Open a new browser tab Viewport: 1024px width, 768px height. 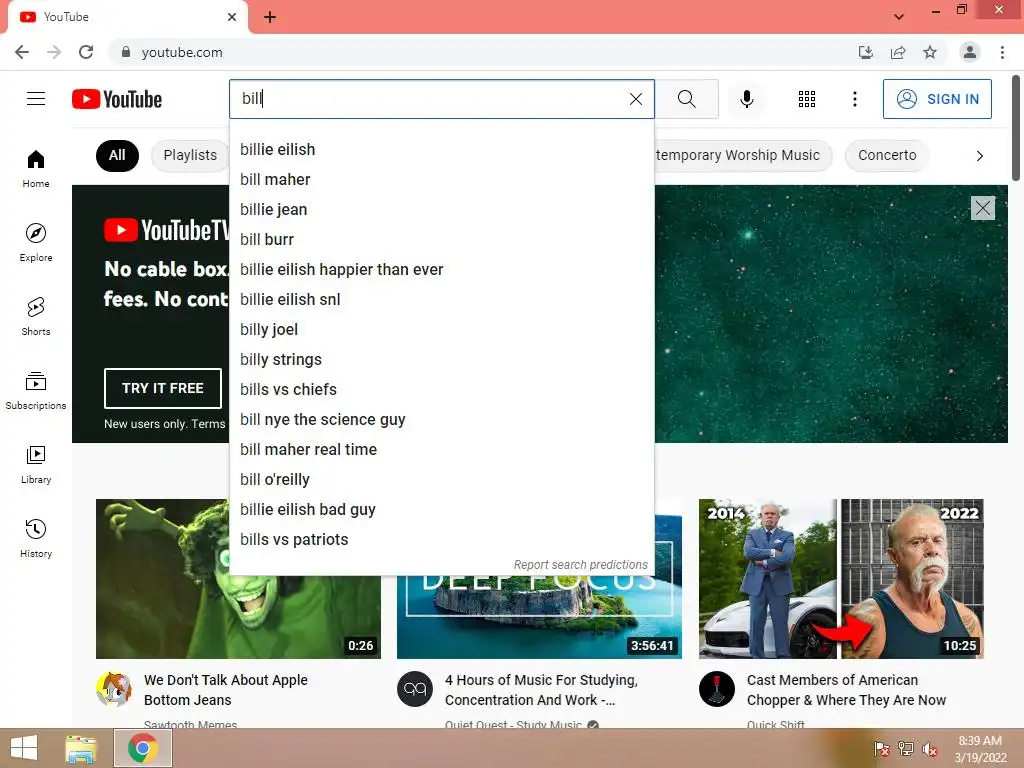(270, 17)
